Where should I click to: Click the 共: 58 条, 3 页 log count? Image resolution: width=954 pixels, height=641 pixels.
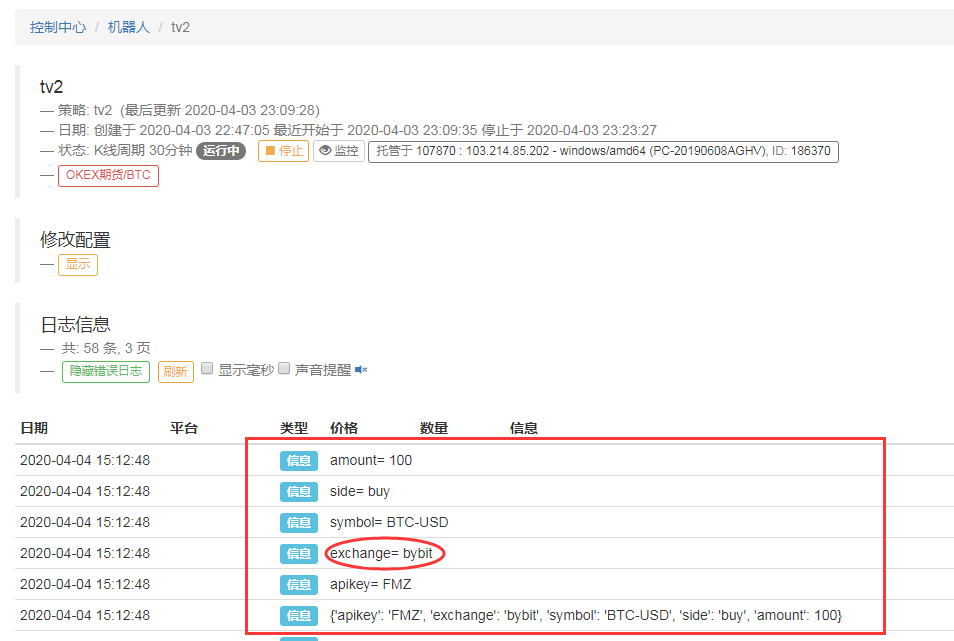(105, 348)
